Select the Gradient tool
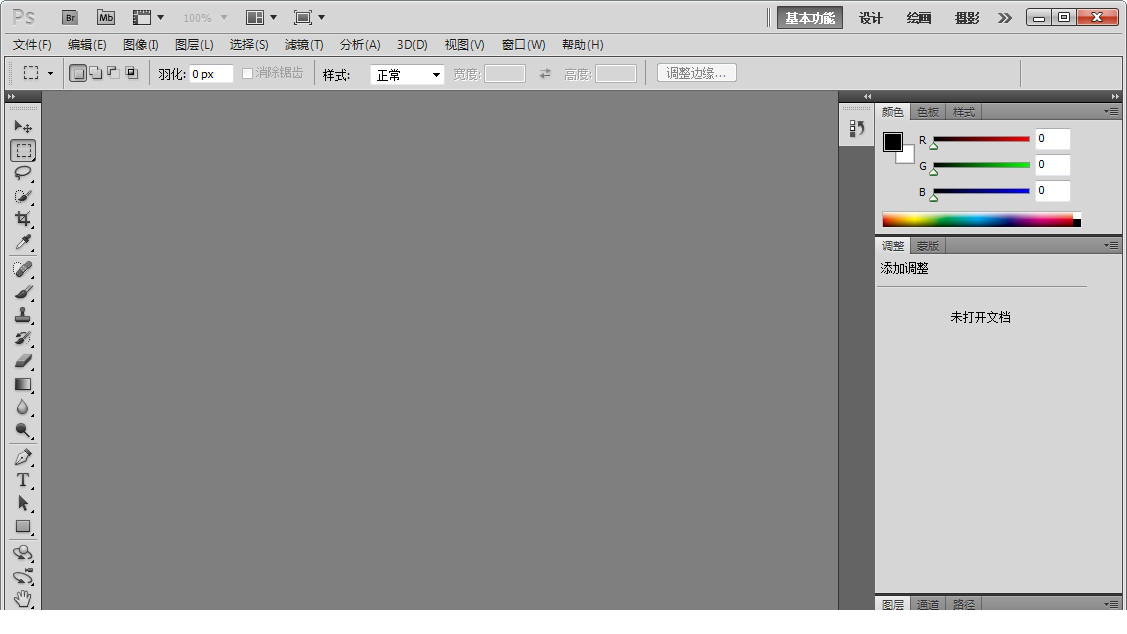1127x634 pixels. pyautogui.click(x=23, y=385)
